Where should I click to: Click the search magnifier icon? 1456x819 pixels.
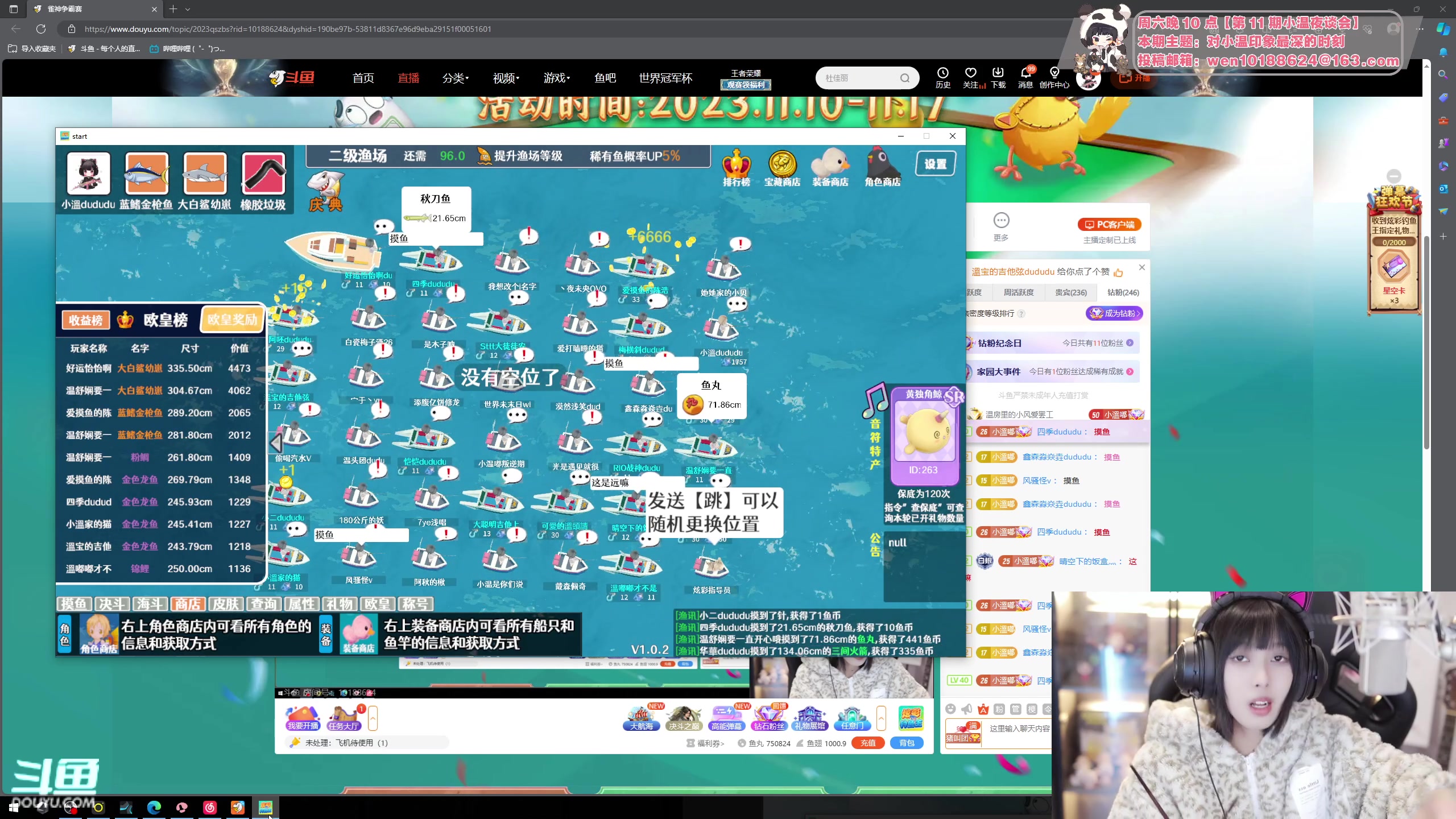pyautogui.click(x=905, y=78)
